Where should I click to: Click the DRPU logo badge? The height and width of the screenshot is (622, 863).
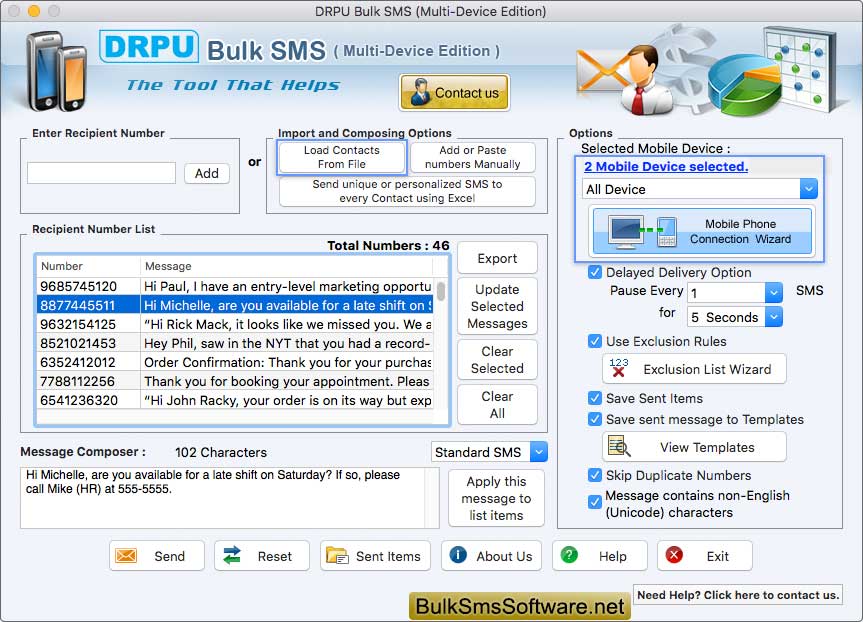pyautogui.click(x=149, y=47)
